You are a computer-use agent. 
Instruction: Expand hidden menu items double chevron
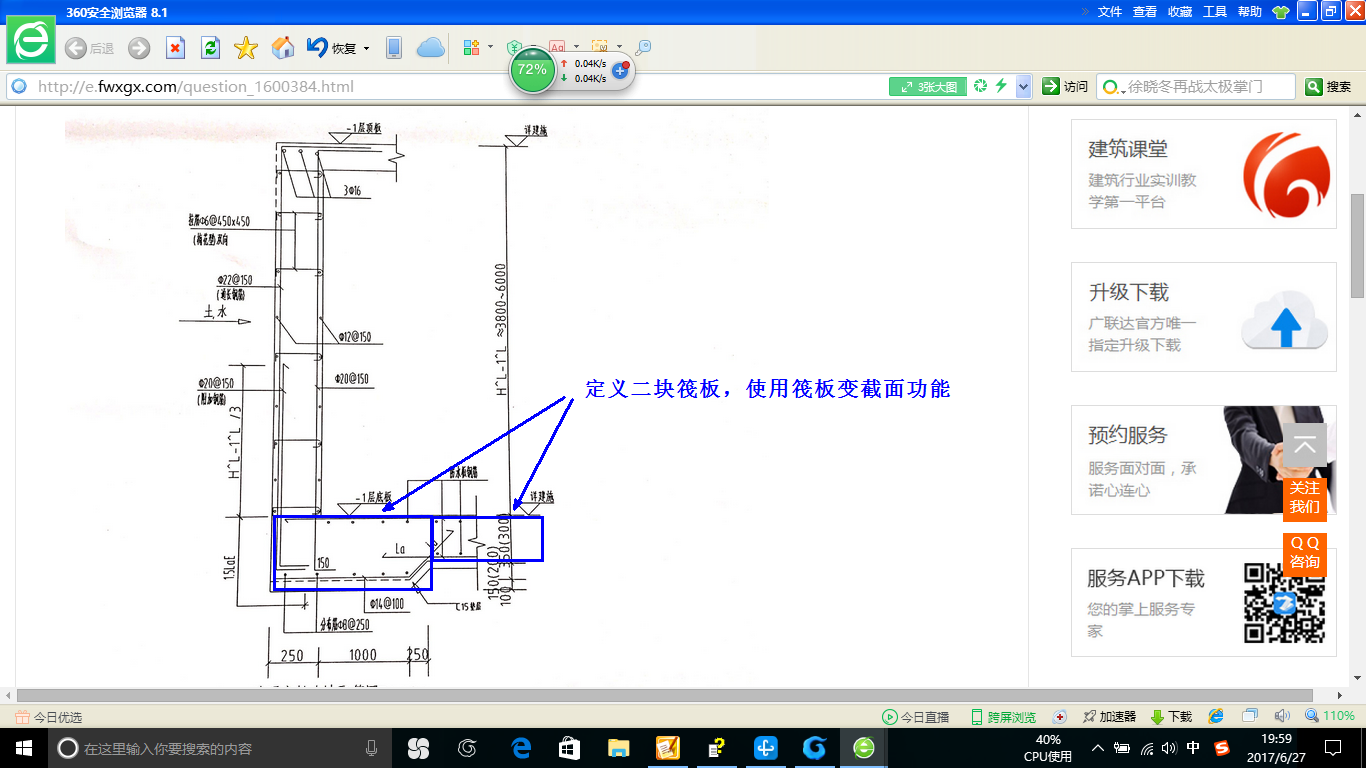(x=1085, y=12)
